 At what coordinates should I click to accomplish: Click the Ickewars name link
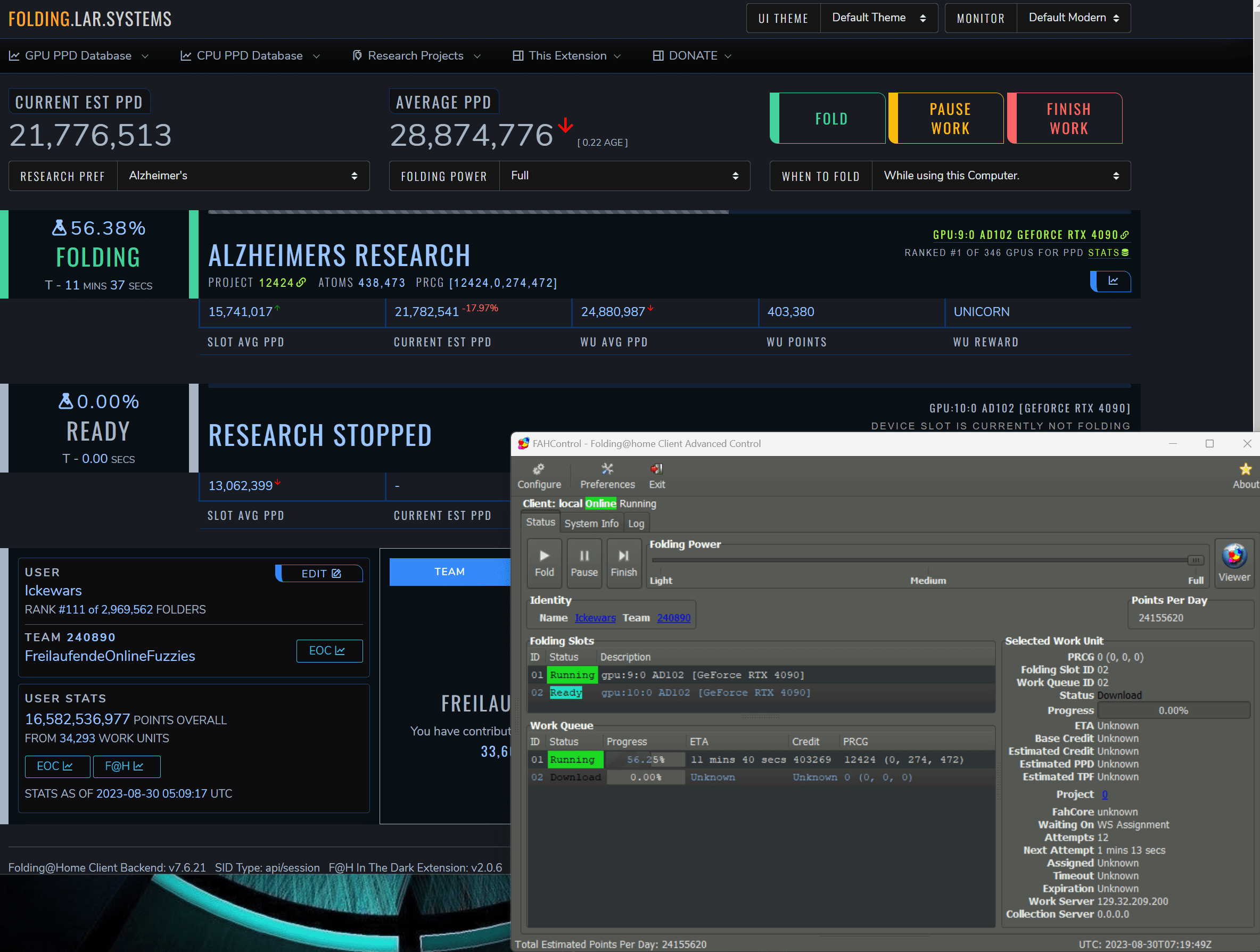click(595, 618)
